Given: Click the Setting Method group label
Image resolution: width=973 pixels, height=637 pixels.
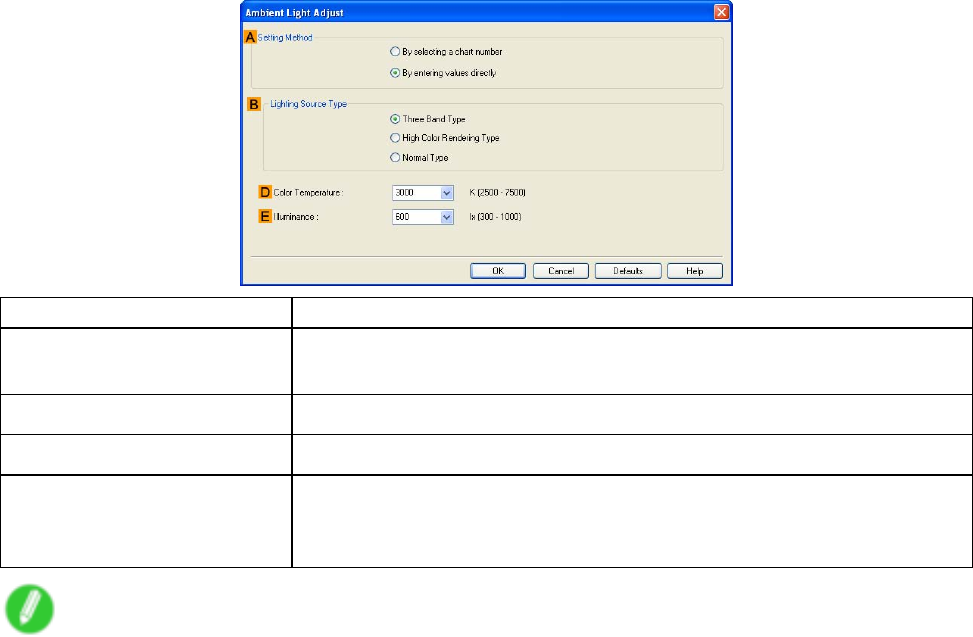Looking at the screenshot, I should click(x=285, y=38).
